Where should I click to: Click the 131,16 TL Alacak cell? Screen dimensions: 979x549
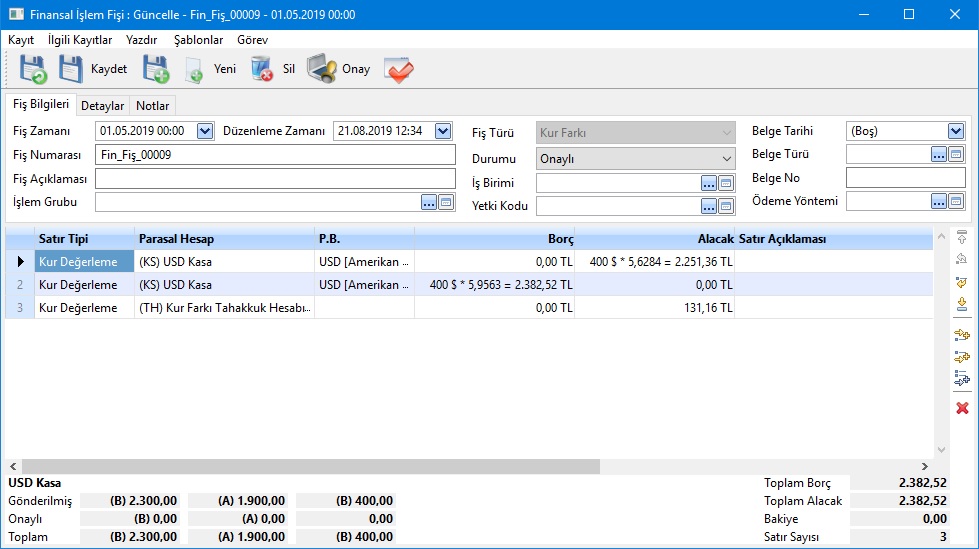[x=655, y=307]
